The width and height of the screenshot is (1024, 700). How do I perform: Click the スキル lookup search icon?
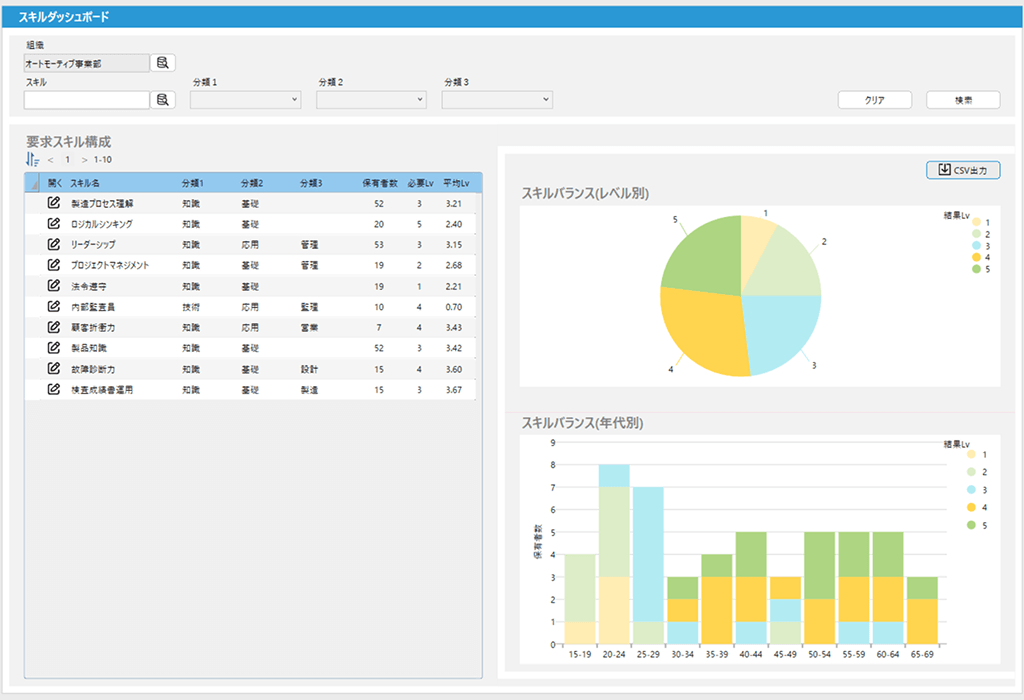[163, 100]
